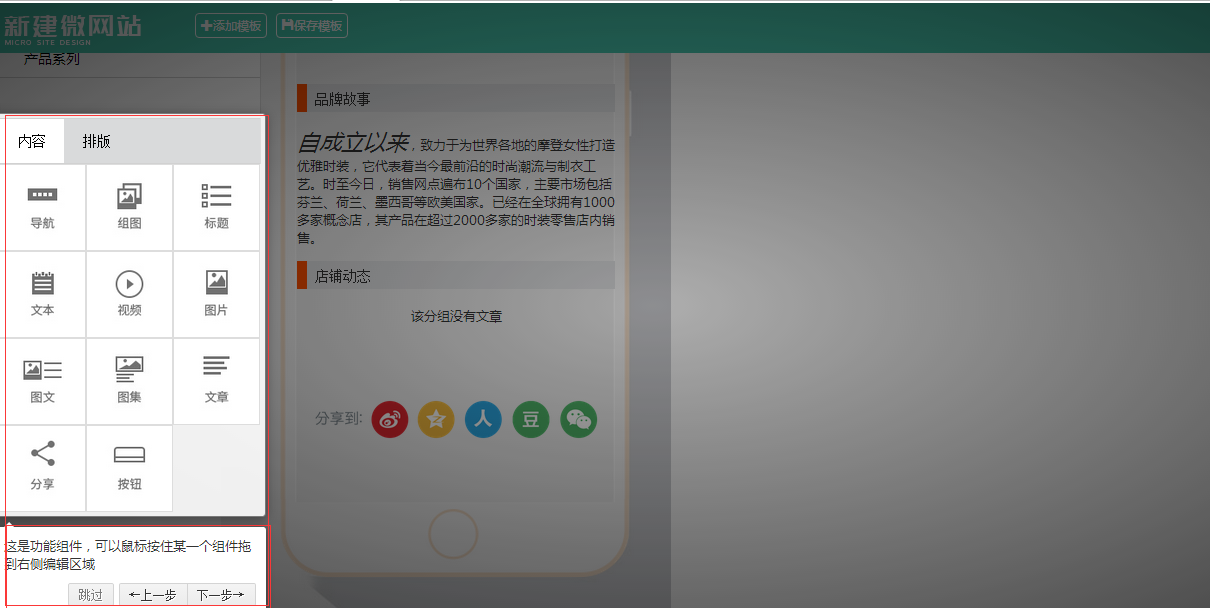Select the 文本 text component
This screenshot has height=608, width=1210.
43,295
